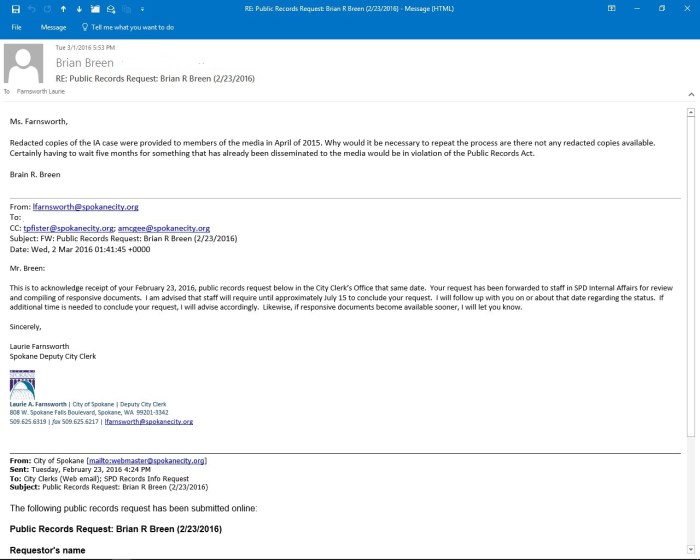Click the Undo arrow icon

(30, 9)
